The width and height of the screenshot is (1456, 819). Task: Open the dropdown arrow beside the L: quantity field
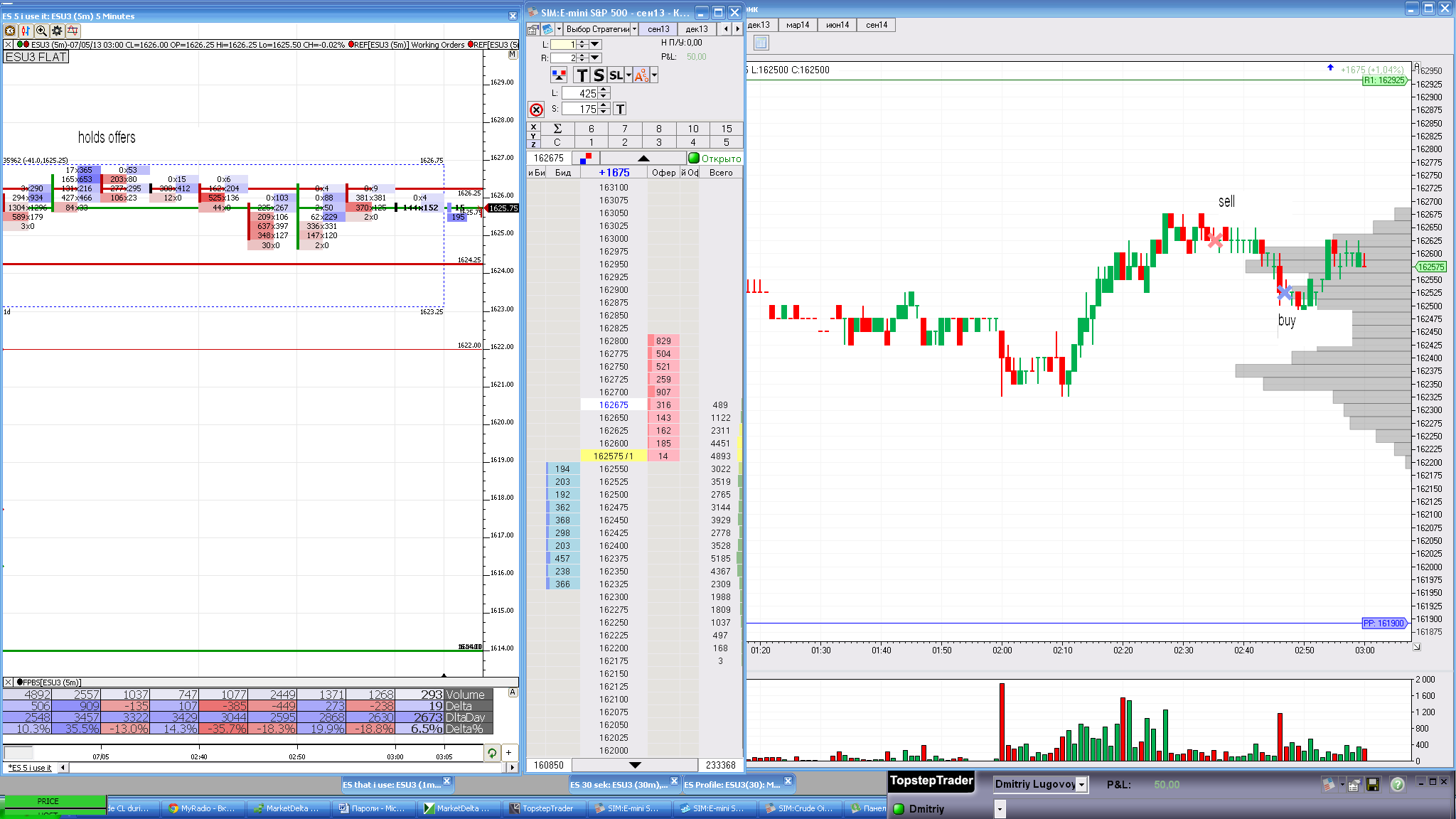pos(596,44)
